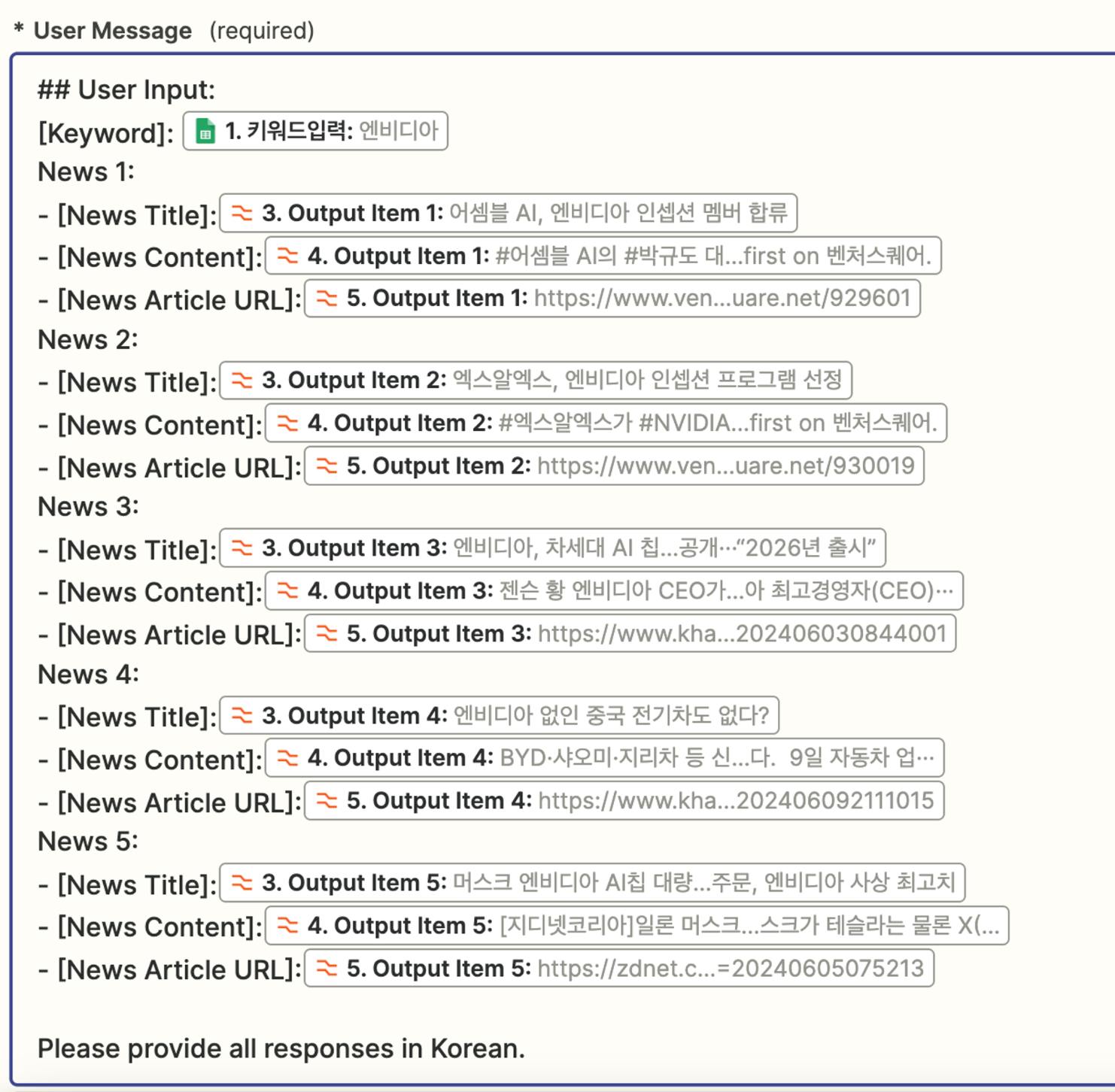Image resolution: width=1115 pixels, height=1092 pixels.
Task: Click the 'News 1:' line
Action: (86, 171)
